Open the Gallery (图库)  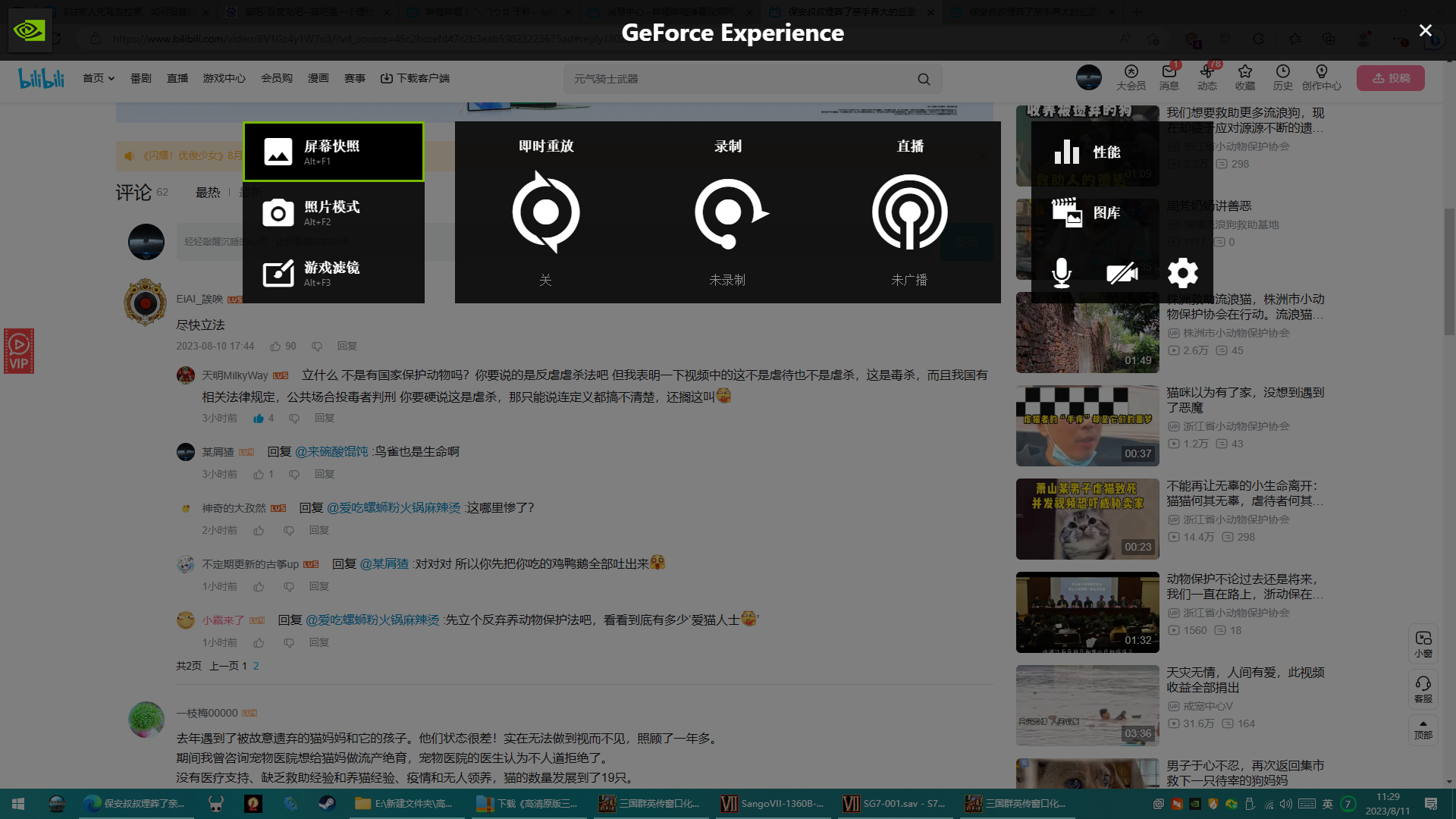1122,212
